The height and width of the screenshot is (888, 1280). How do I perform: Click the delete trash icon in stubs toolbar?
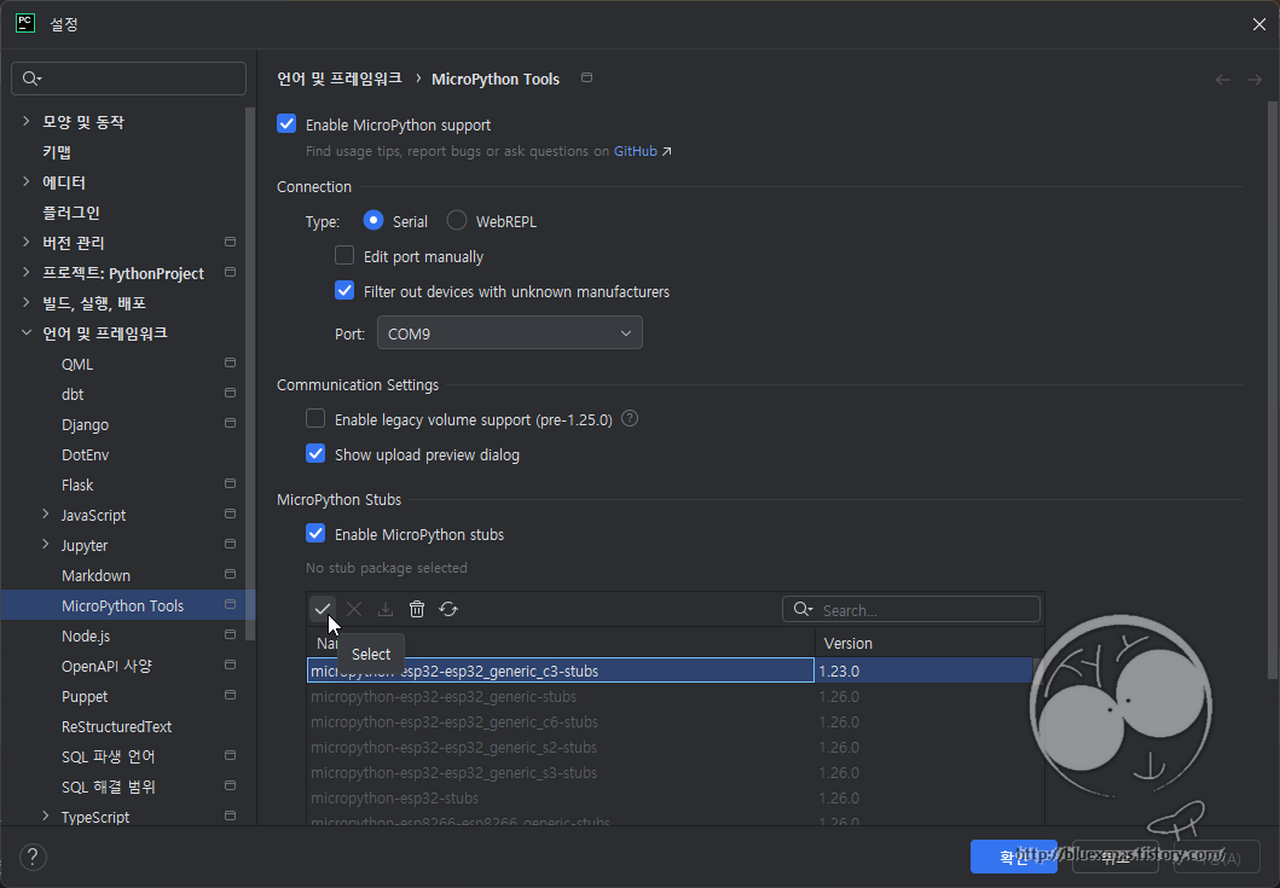point(417,609)
